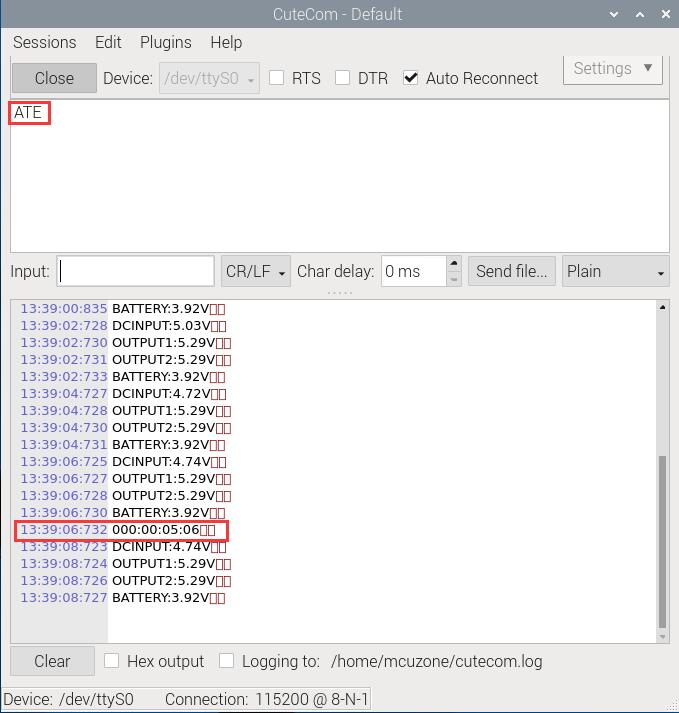Enable the DTR checkbox
The width and height of the screenshot is (679, 713).
pos(342,78)
